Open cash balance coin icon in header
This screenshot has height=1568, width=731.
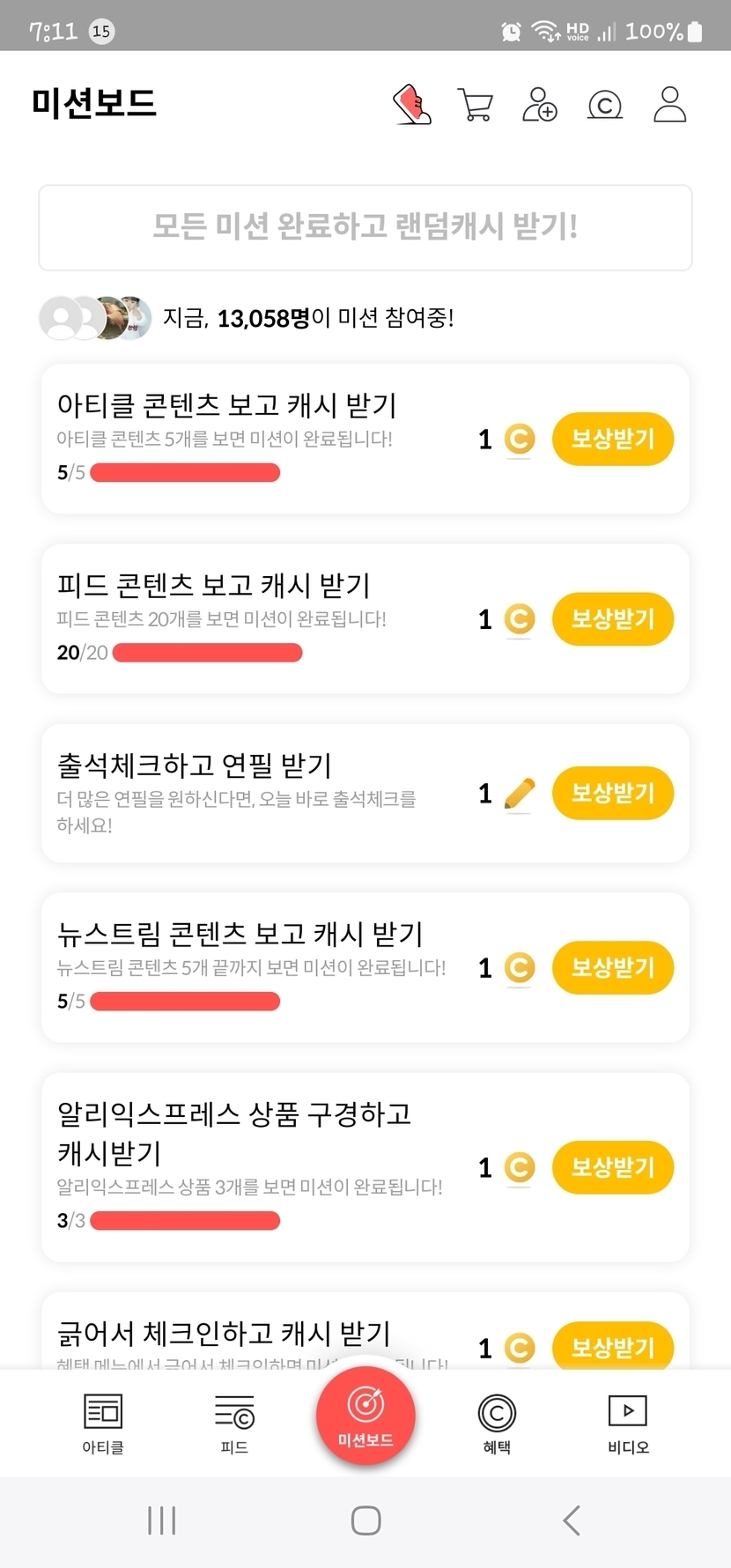pyautogui.click(x=605, y=105)
